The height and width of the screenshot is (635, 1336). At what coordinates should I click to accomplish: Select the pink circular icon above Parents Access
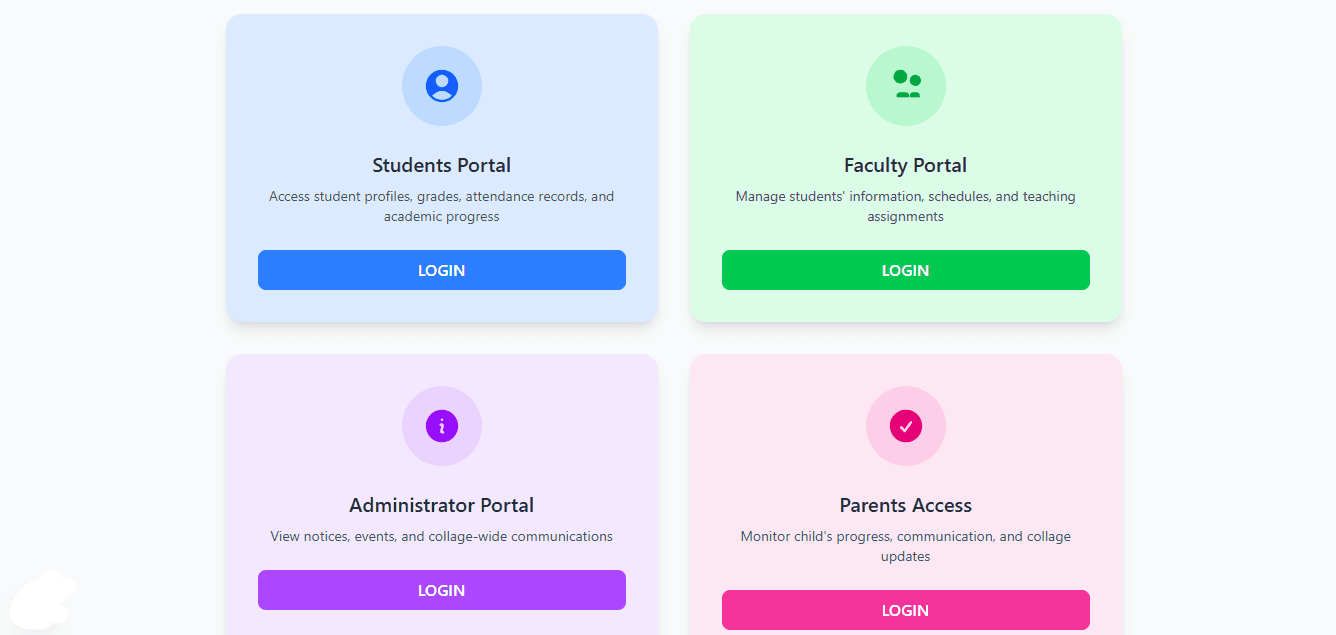click(x=906, y=426)
